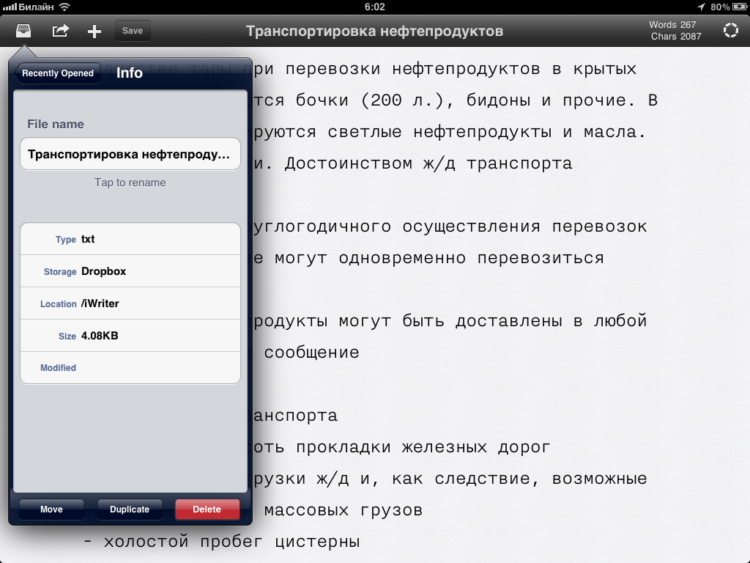This screenshot has height=563, width=750.
Task: Place cursor on word 'Достоинством' in the text
Action: (x=348, y=164)
